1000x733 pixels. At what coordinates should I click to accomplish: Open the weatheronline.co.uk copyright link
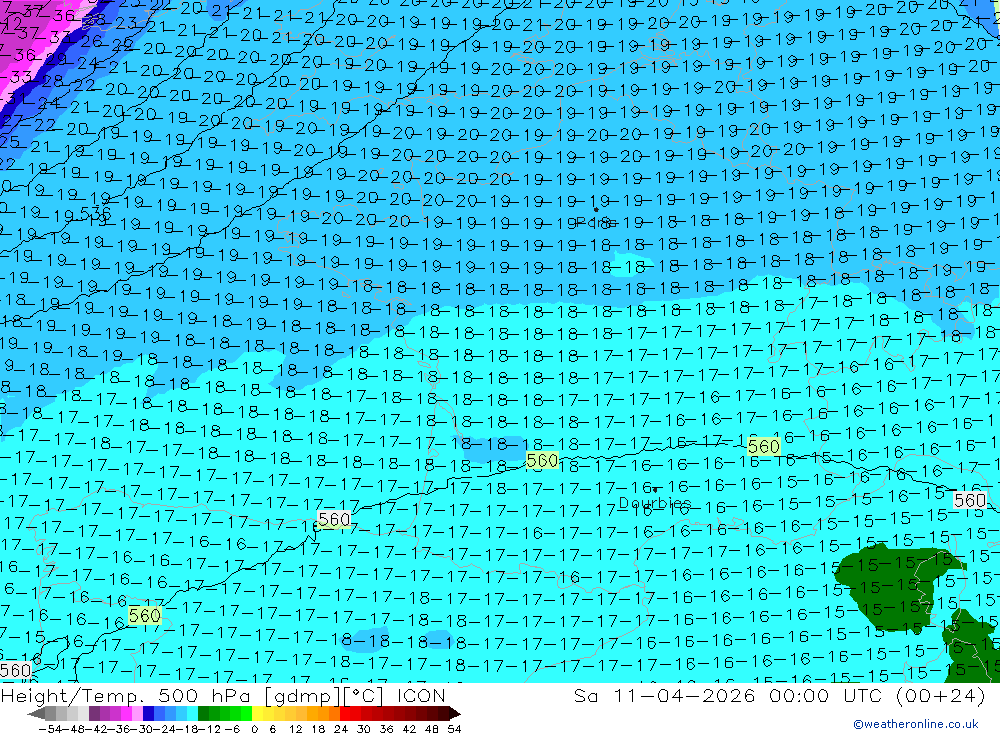click(915, 724)
